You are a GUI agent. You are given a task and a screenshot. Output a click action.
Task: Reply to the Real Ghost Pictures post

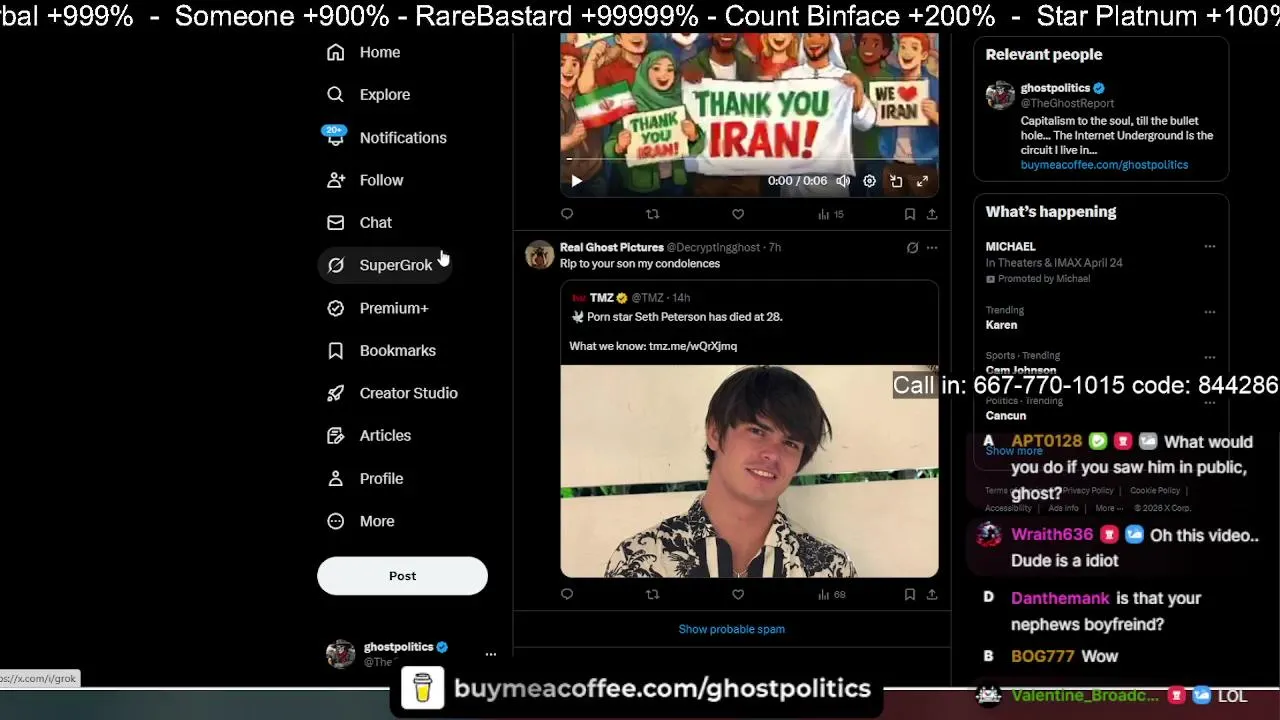pyautogui.click(x=567, y=594)
